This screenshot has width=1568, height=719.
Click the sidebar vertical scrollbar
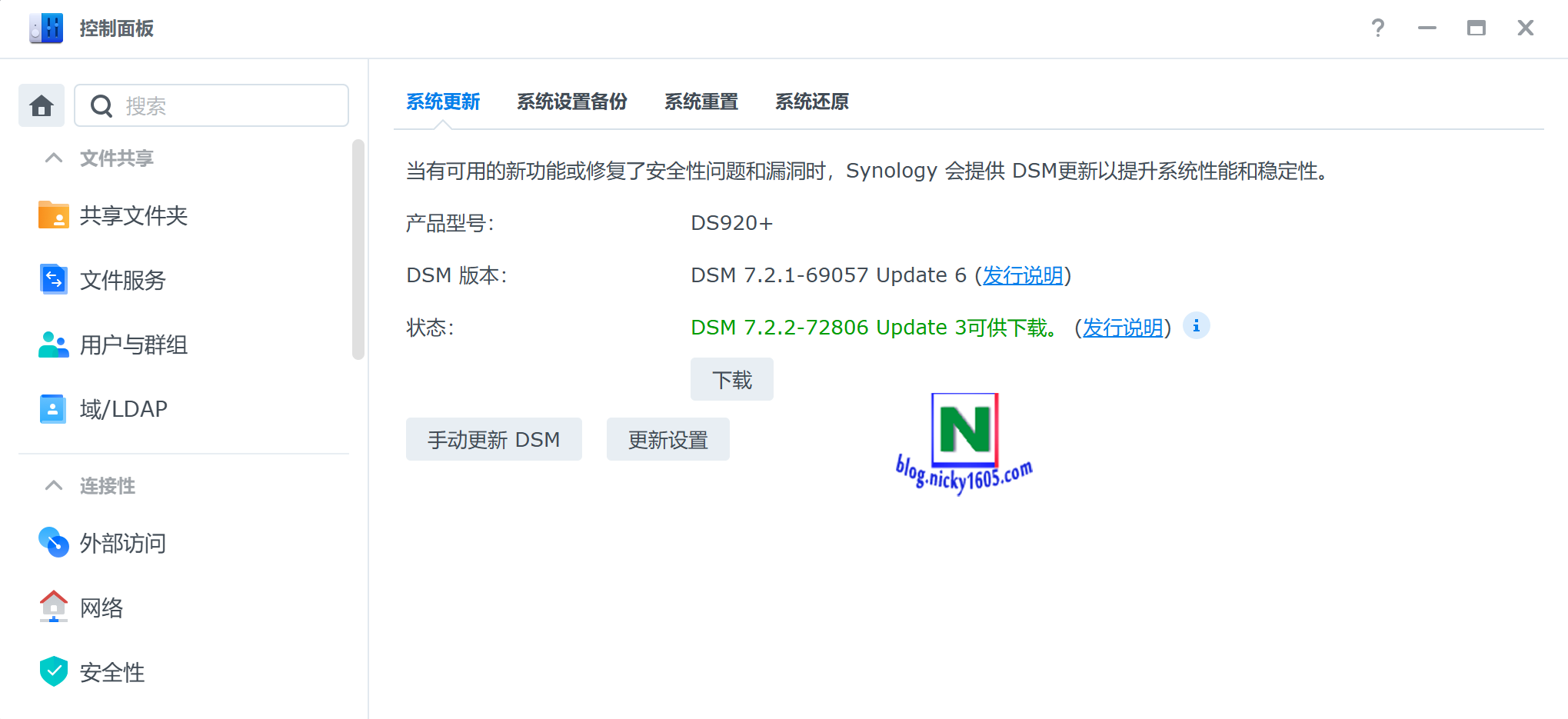point(358,249)
